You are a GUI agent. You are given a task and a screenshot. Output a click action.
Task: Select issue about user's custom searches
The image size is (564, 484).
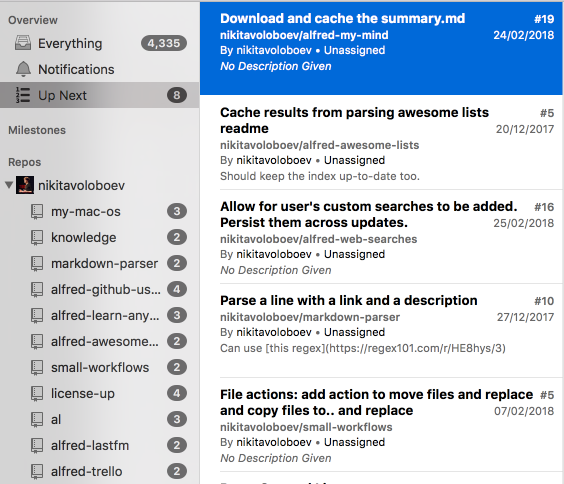tap(382, 237)
